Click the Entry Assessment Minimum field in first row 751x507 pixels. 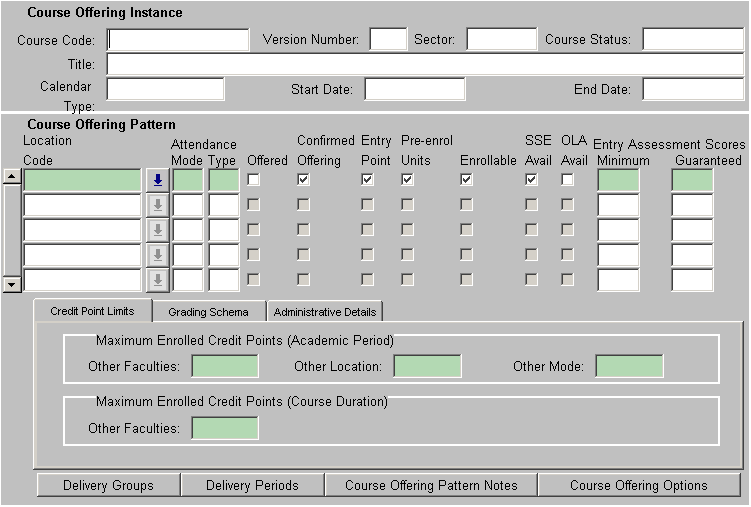coord(617,180)
